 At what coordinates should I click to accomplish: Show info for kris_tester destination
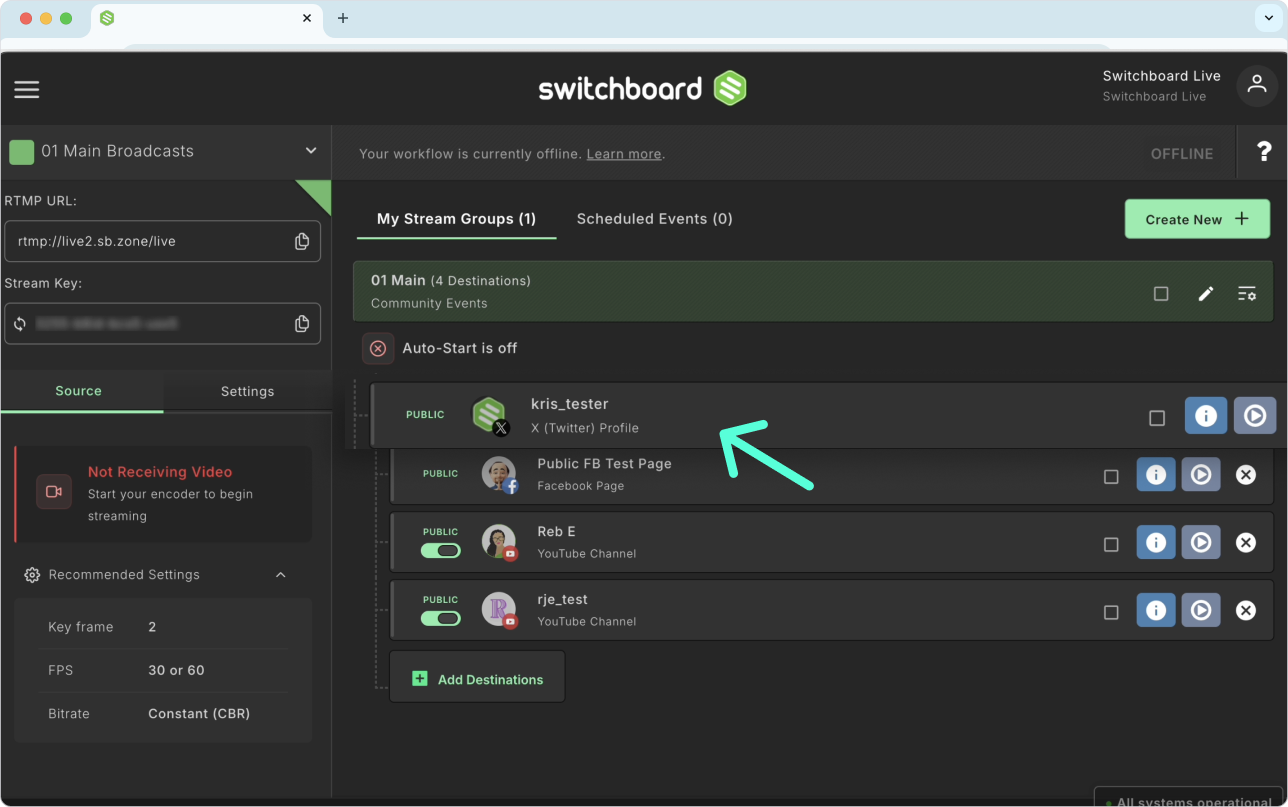point(1206,415)
